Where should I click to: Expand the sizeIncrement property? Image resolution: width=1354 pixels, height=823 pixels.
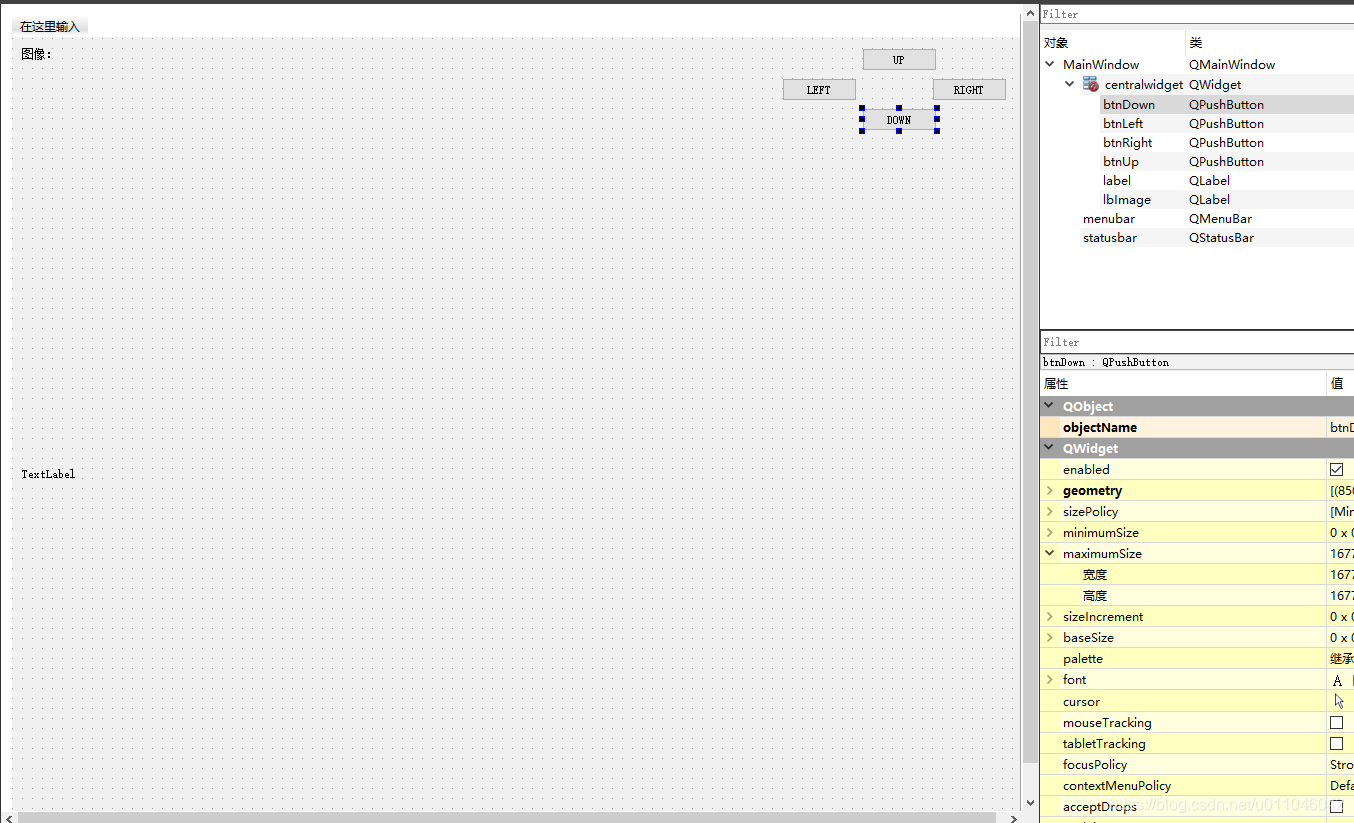click(1049, 616)
